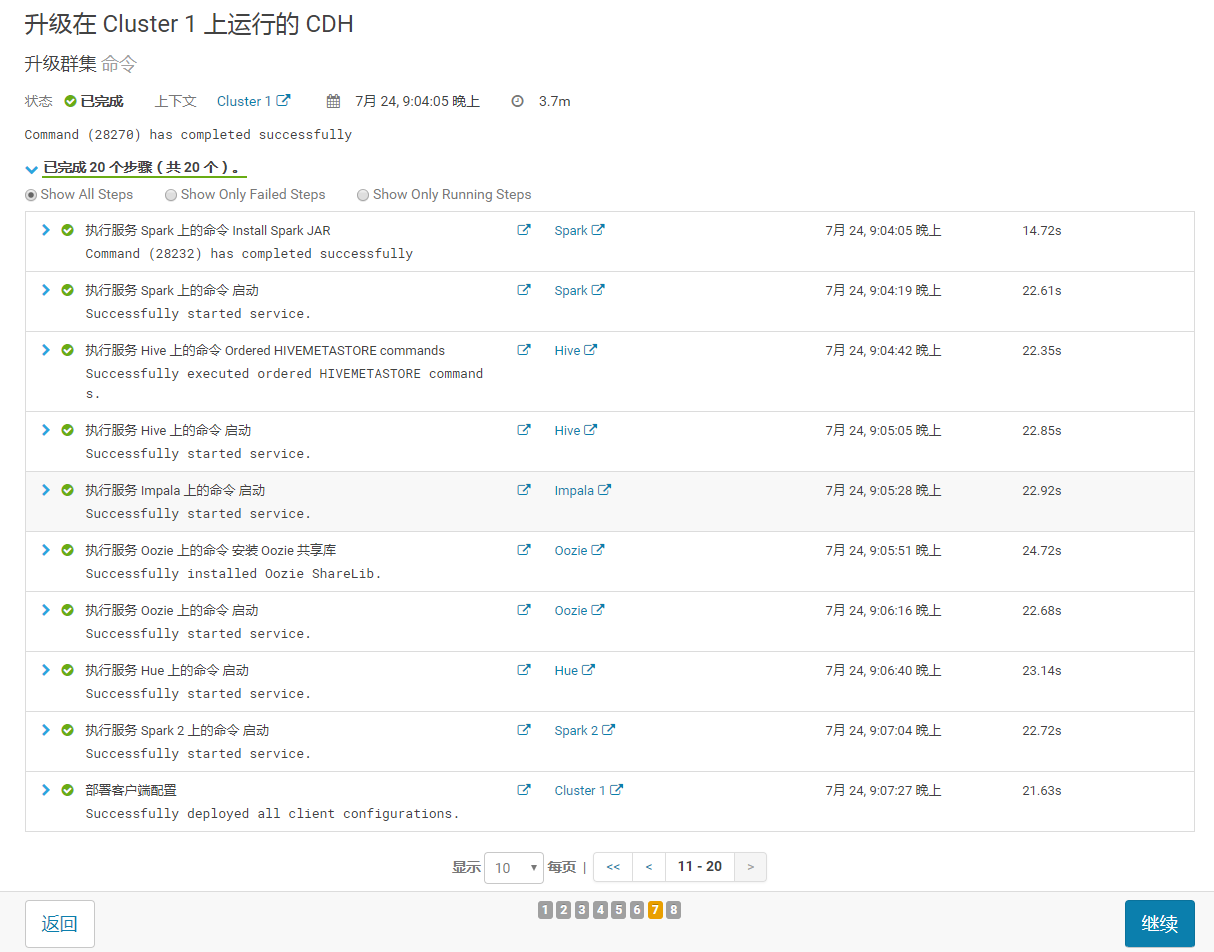Open the per-page count dropdown

click(x=513, y=867)
